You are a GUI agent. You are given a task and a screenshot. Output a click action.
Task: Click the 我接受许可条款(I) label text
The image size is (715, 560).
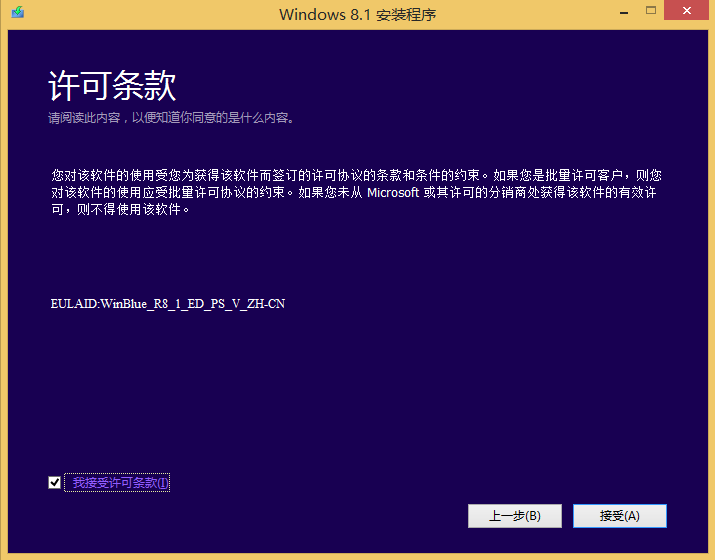(x=120, y=482)
